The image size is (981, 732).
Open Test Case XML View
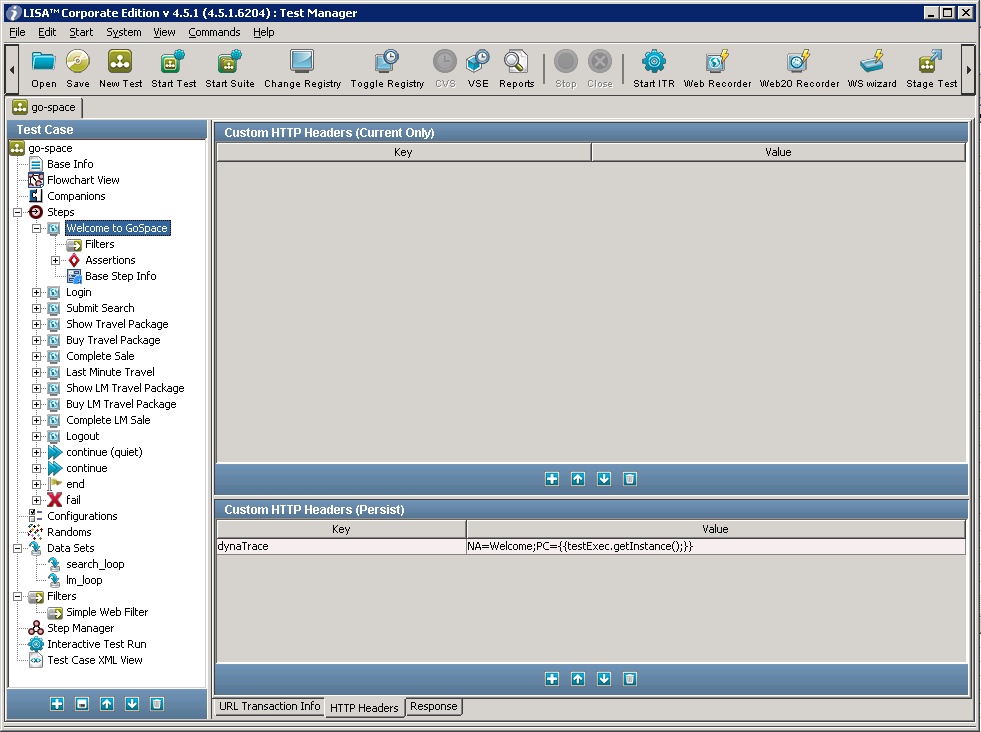tap(94, 661)
